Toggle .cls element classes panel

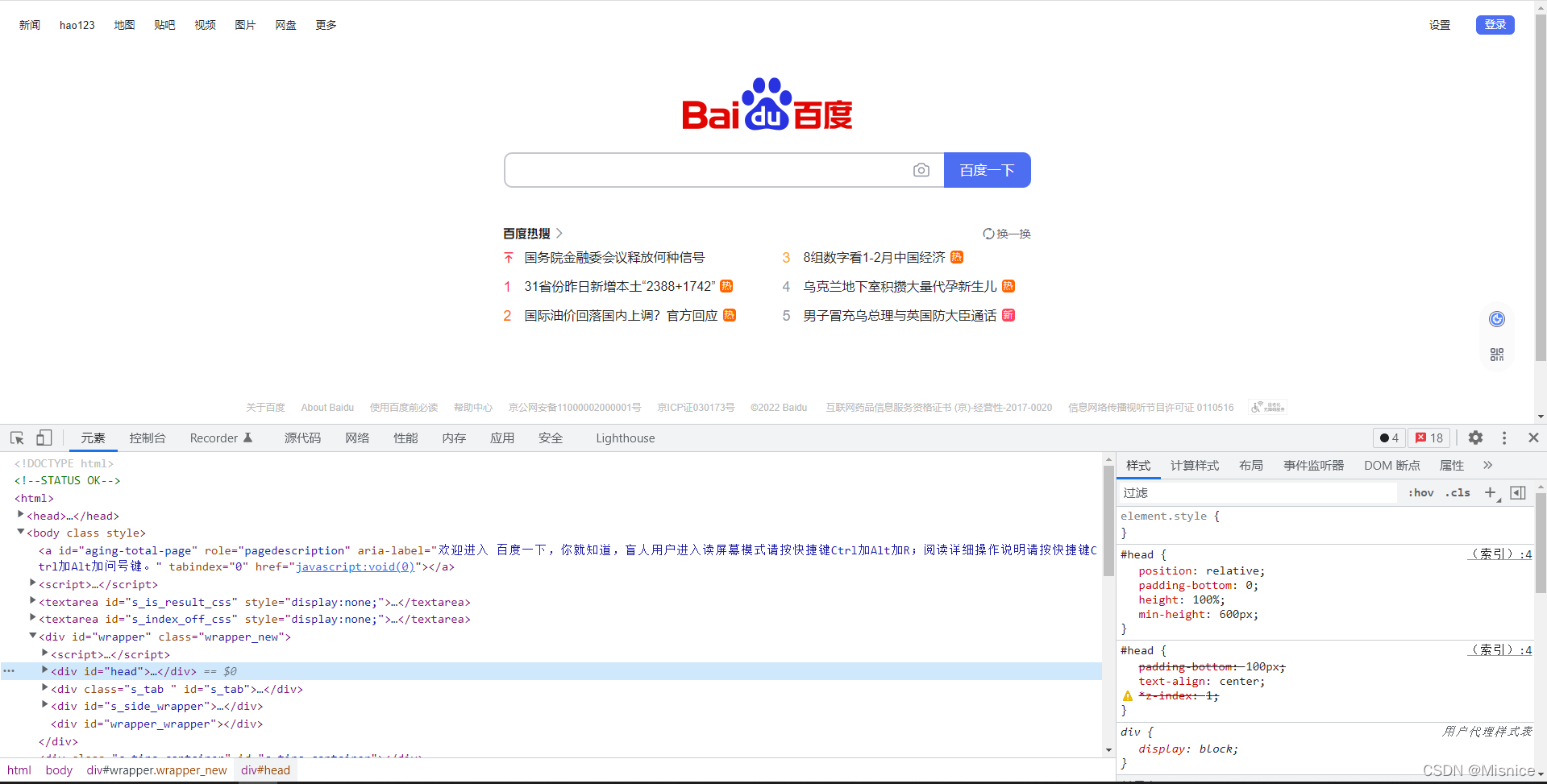[1458, 492]
